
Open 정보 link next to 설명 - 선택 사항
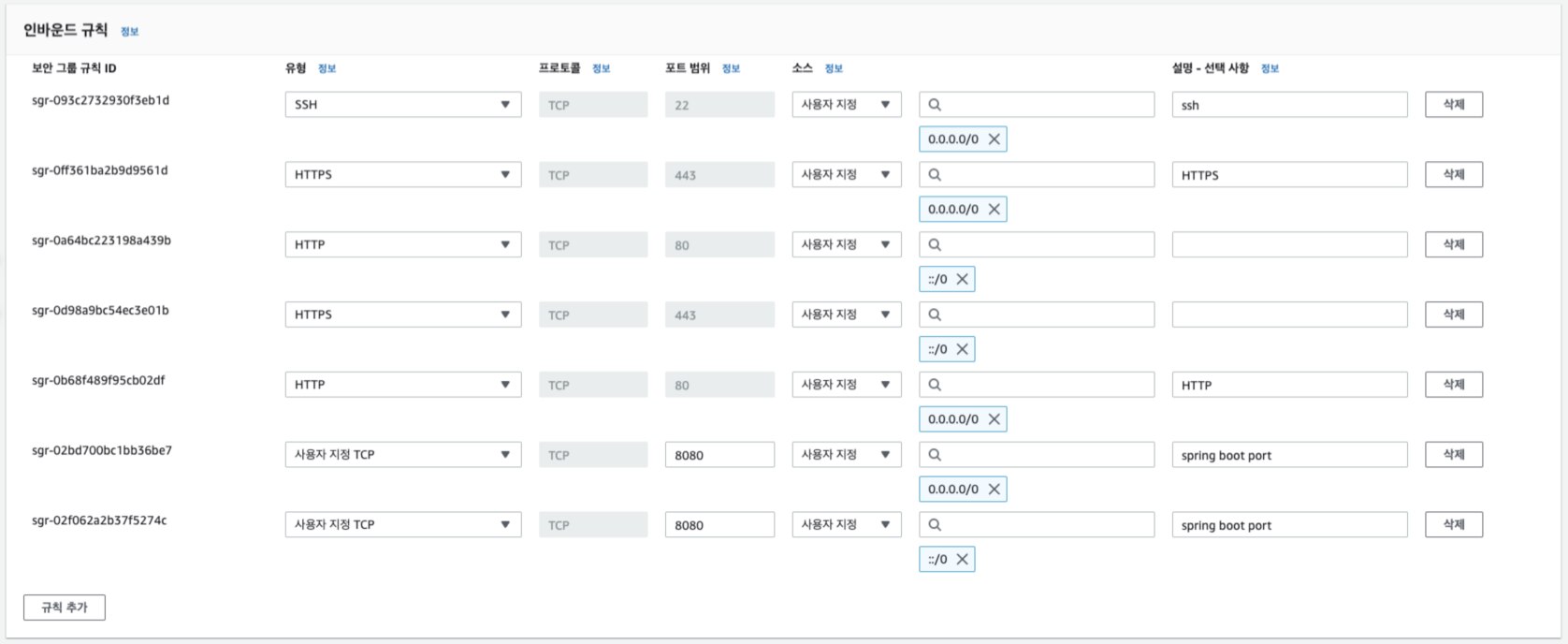[x=1270, y=68]
